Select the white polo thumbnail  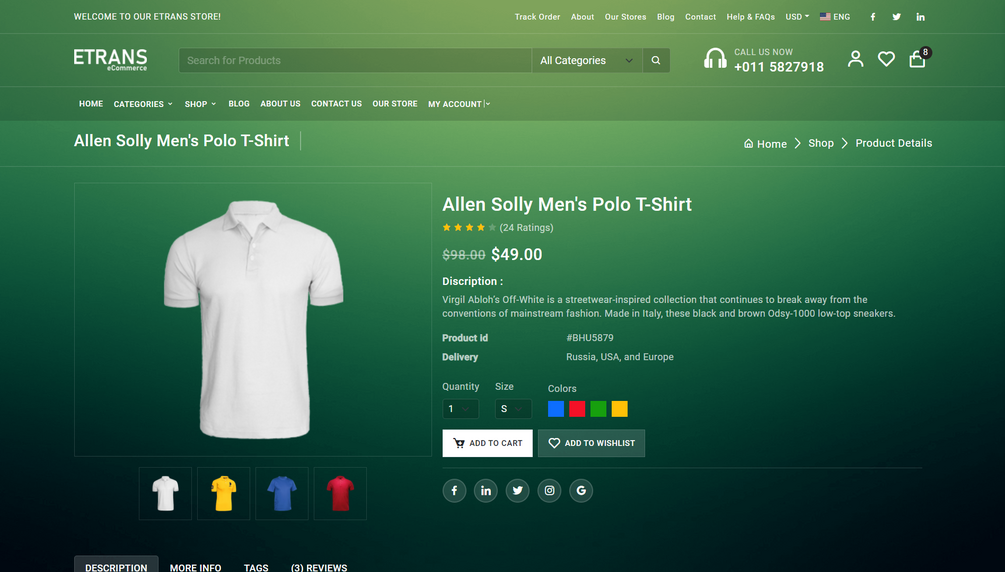tap(165, 493)
